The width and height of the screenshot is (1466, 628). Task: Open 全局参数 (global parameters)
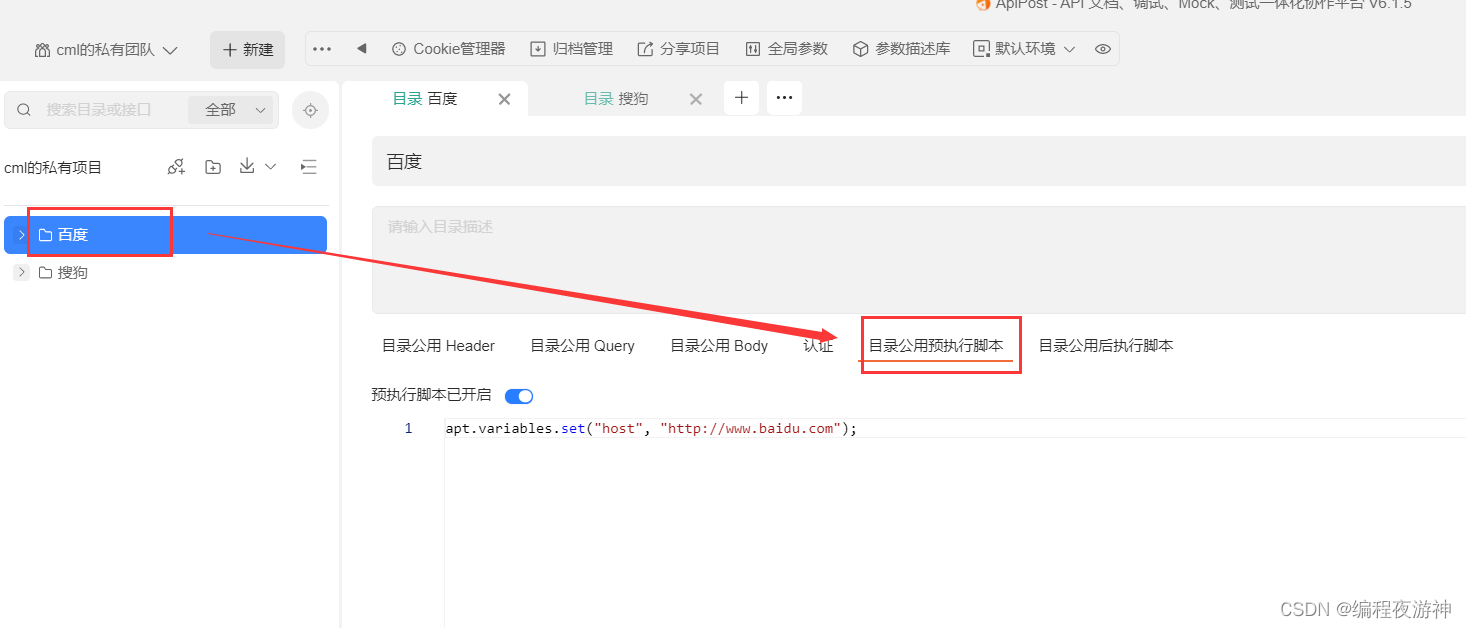pyautogui.click(x=787, y=48)
